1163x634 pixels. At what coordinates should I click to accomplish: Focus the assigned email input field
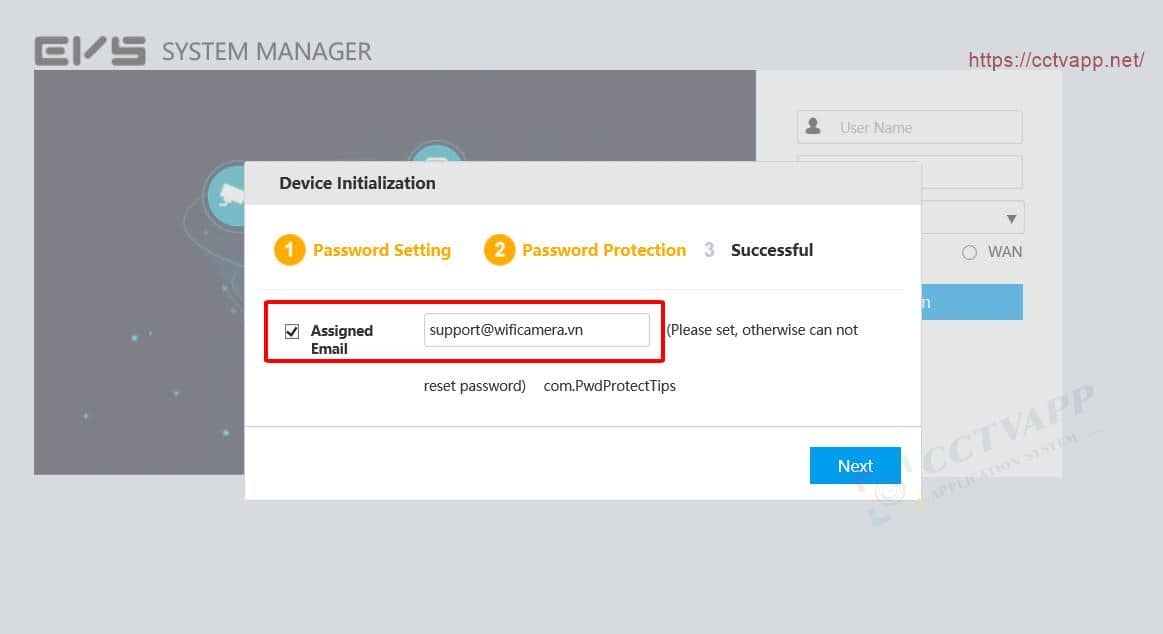pos(536,330)
